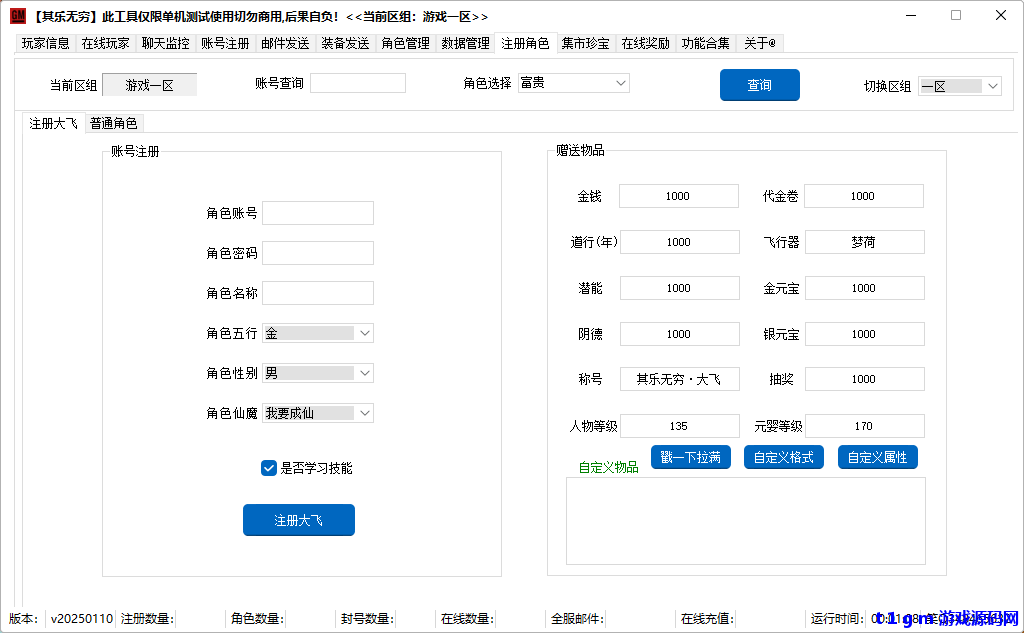Open the 角色管理 tab
The image size is (1024, 633).
pos(405,43)
